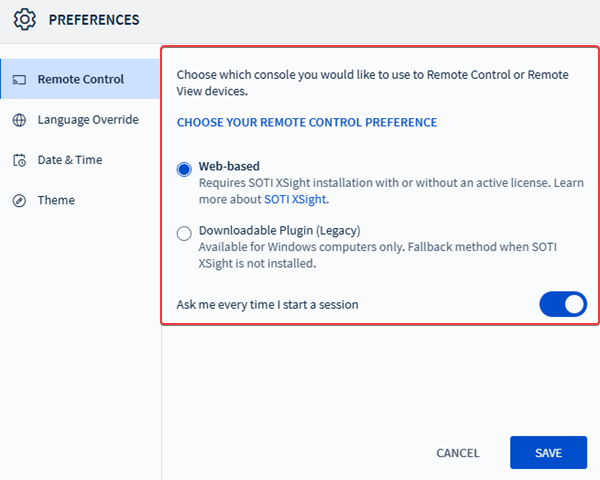Choose the Downloadable Plugin (Legacy) radio button

184,234
